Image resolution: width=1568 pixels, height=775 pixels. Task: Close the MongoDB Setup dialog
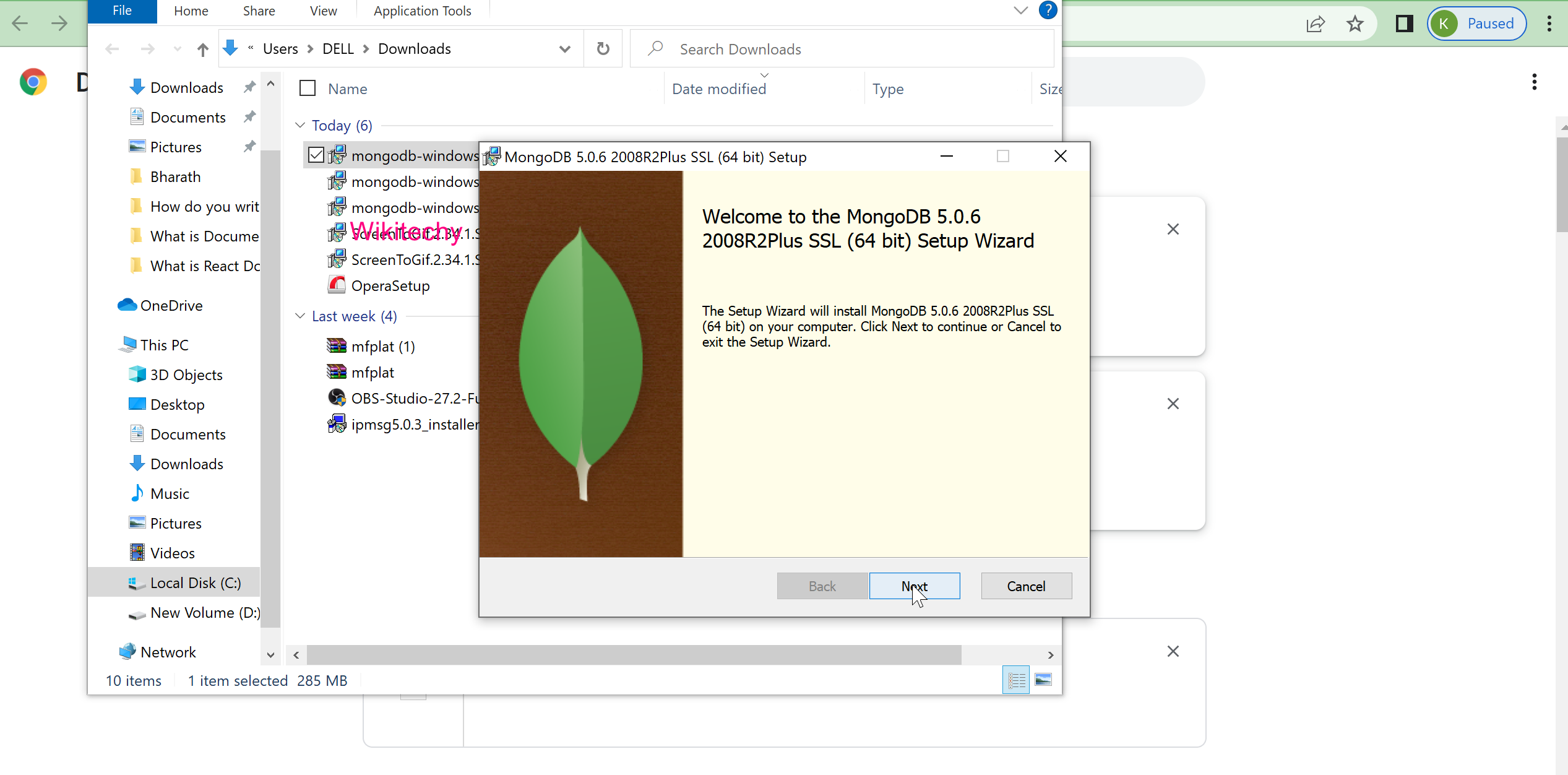coord(1061,157)
